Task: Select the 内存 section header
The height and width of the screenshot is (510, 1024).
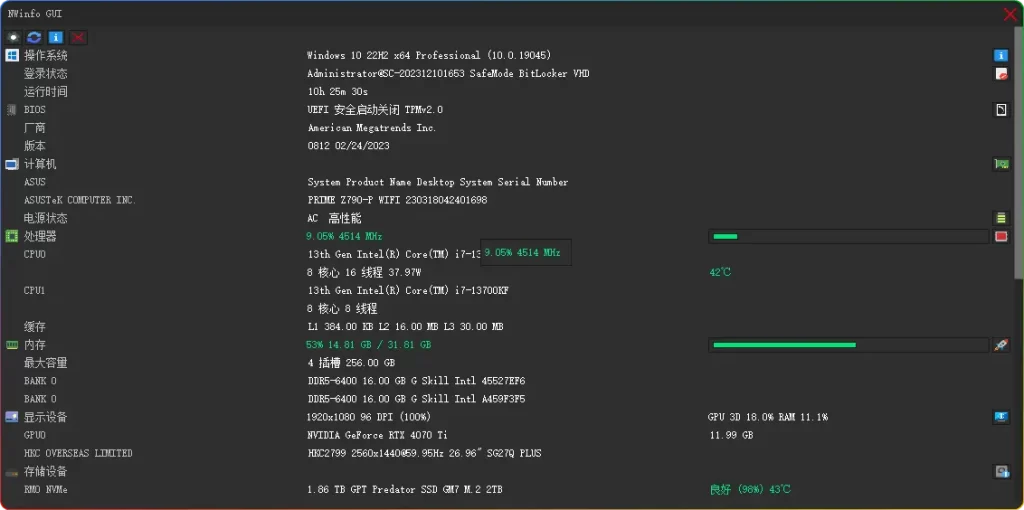Action: (x=35, y=345)
